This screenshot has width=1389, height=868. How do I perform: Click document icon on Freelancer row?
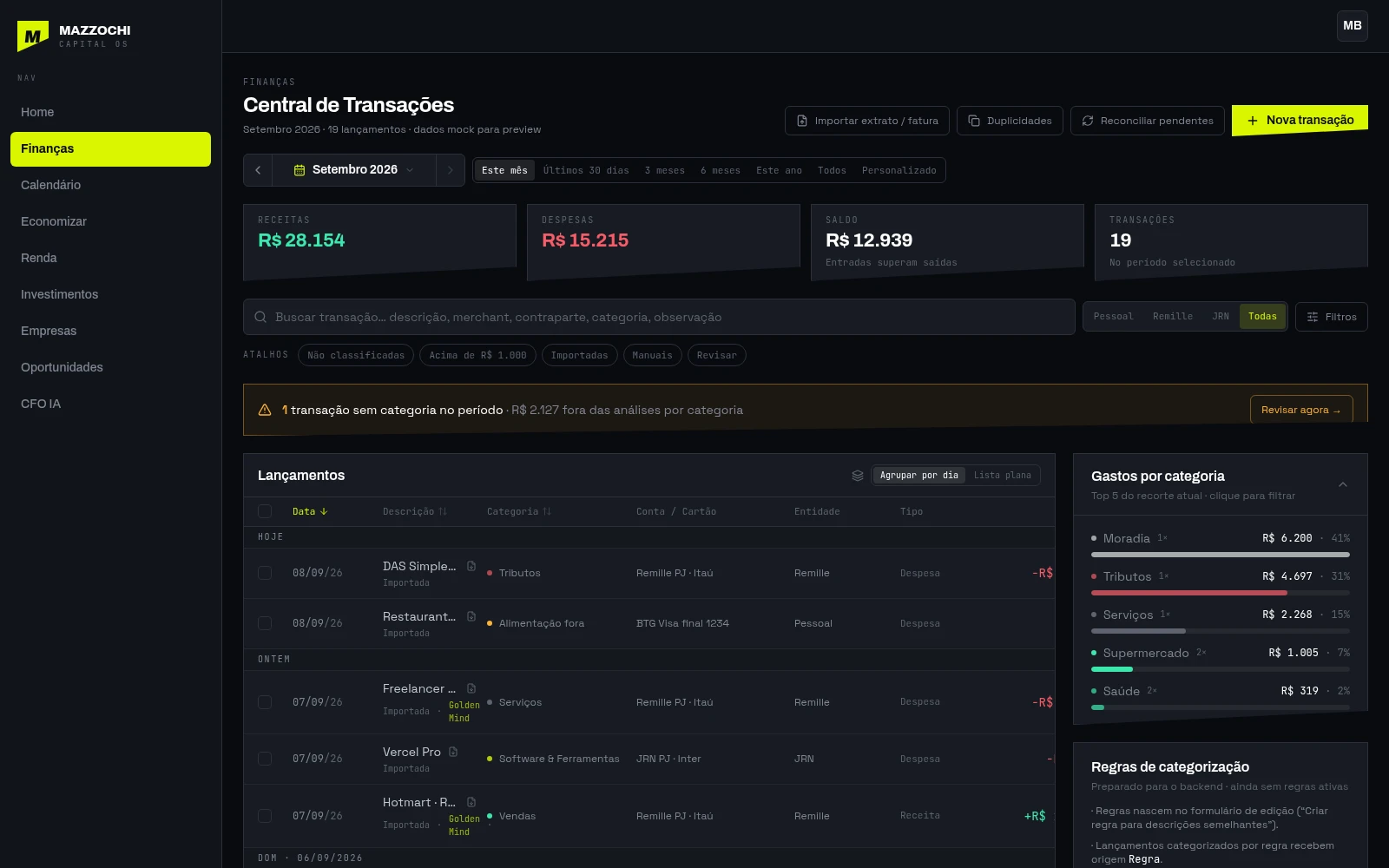pyautogui.click(x=471, y=688)
